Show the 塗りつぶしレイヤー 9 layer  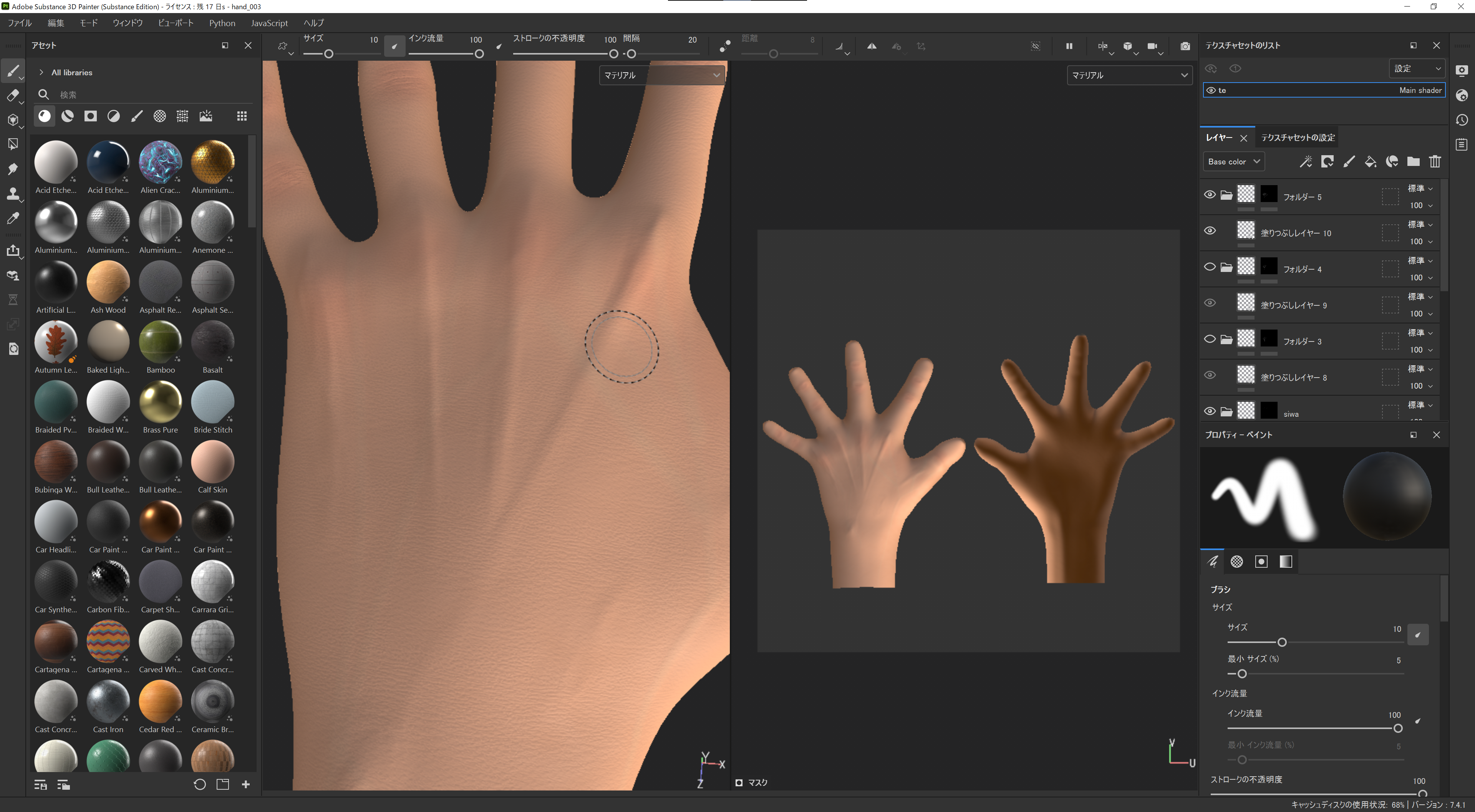[x=1209, y=303]
